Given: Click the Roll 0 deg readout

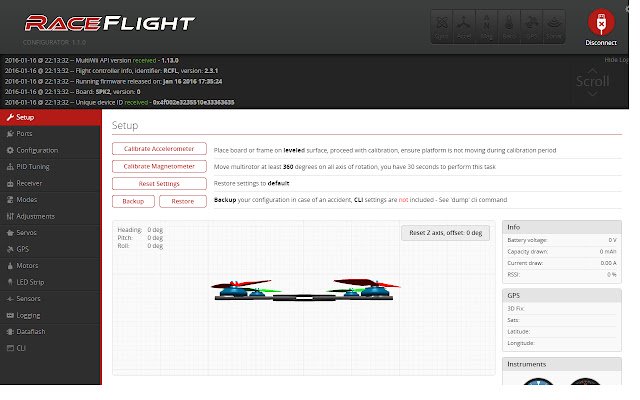Looking at the screenshot, I should tap(140, 246).
